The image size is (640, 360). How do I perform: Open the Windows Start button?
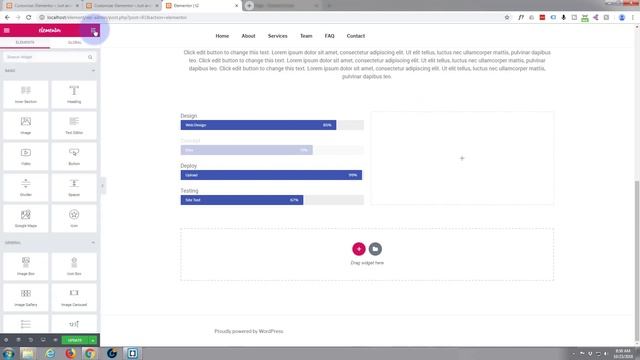coord(9,353)
